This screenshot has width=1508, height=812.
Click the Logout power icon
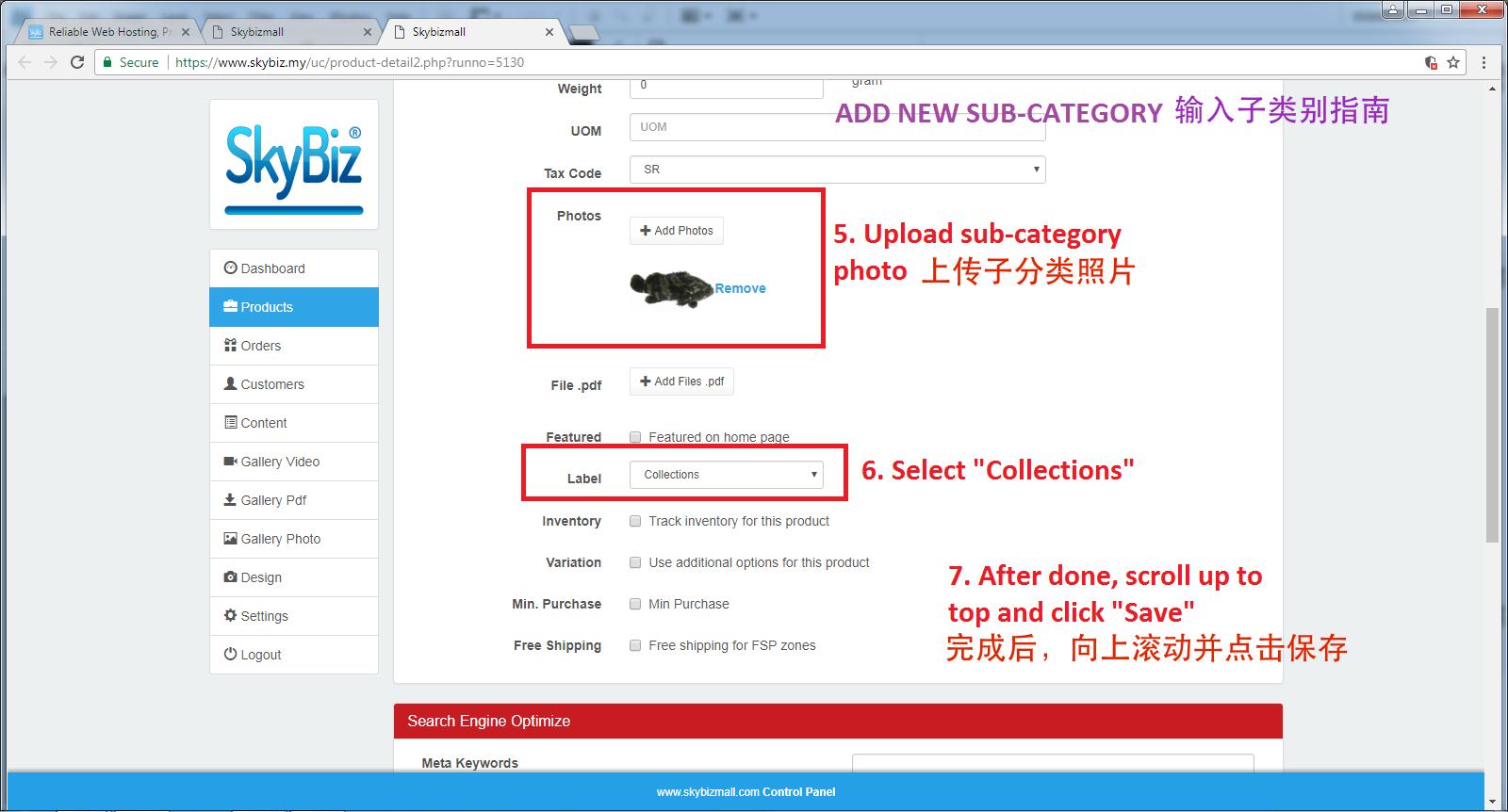pos(230,654)
